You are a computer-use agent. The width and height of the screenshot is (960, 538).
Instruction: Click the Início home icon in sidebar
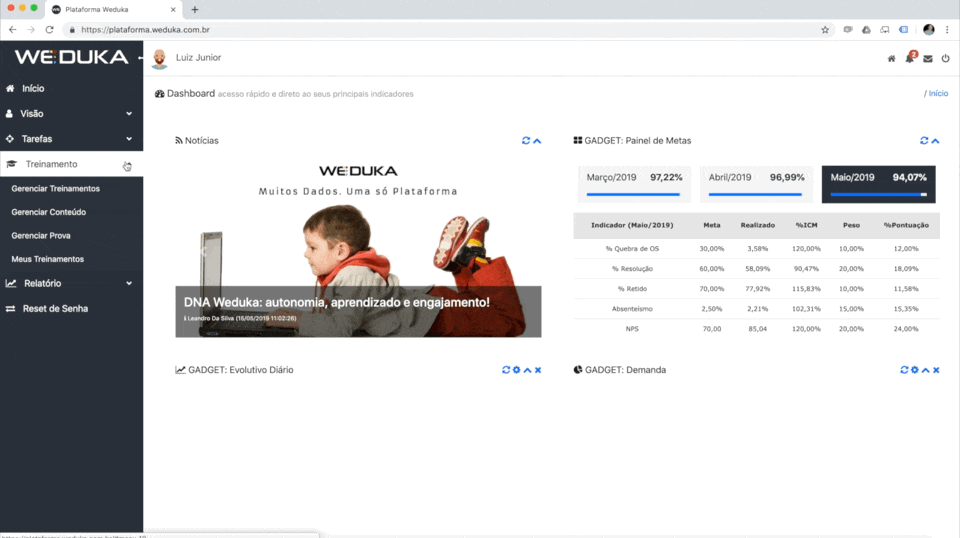click(x=10, y=88)
